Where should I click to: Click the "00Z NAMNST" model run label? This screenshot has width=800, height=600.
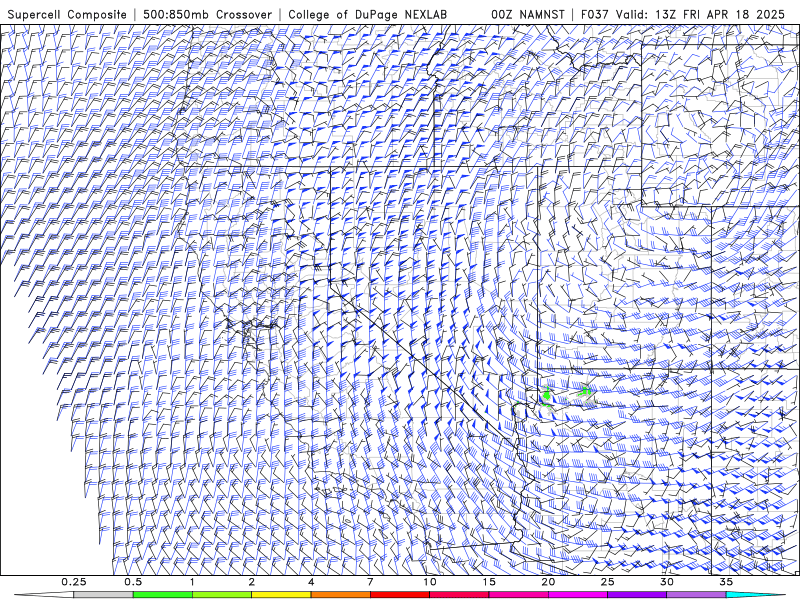(x=528, y=15)
